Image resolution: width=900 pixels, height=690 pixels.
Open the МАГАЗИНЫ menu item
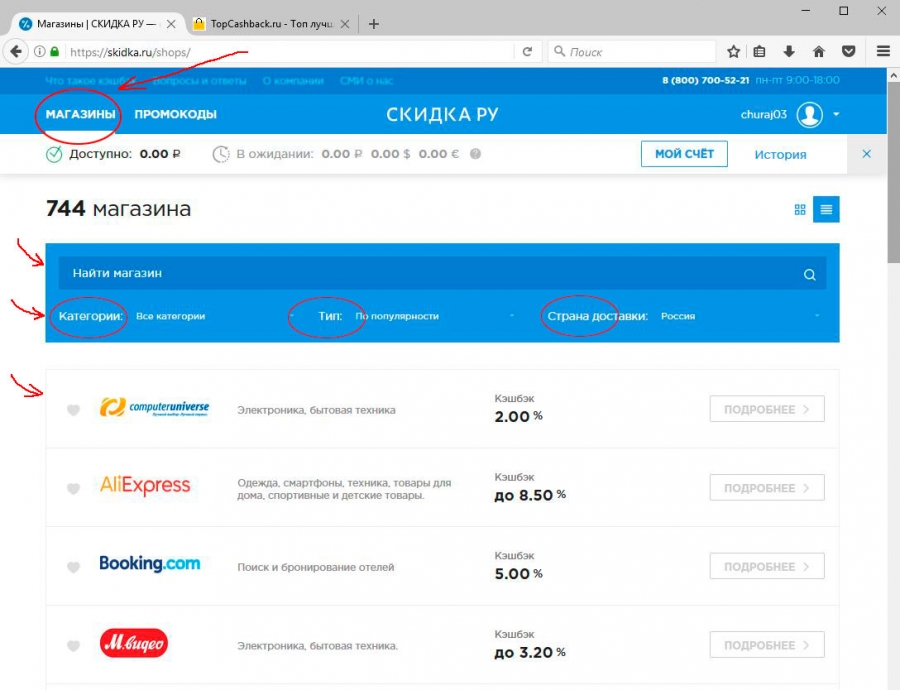[x=80, y=114]
